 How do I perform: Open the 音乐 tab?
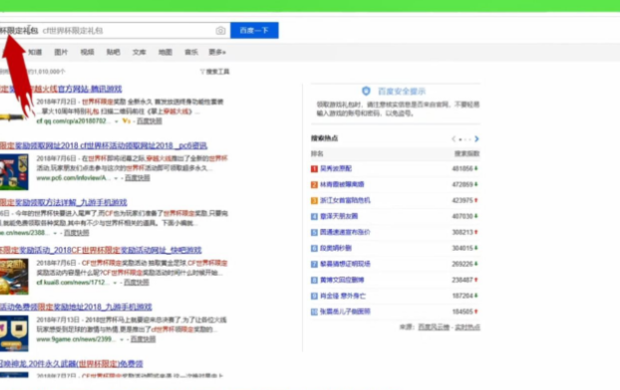(x=191, y=52)
